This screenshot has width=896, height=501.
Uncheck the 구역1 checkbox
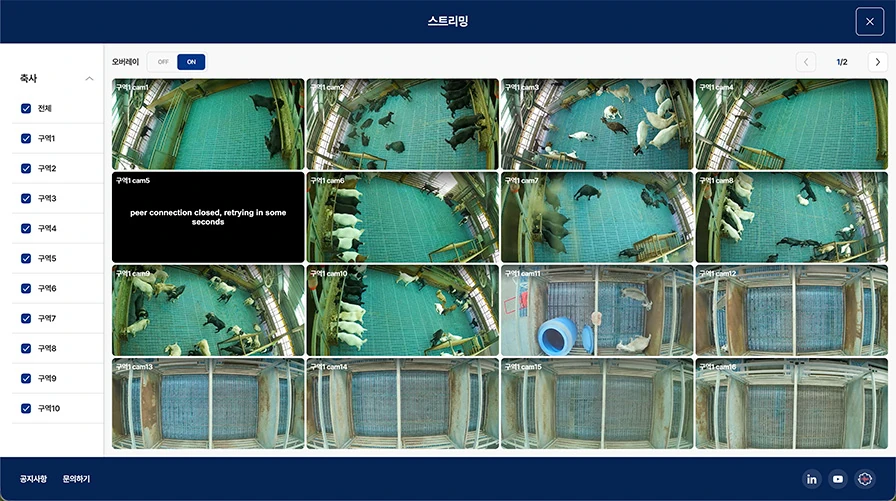[26, 138]
